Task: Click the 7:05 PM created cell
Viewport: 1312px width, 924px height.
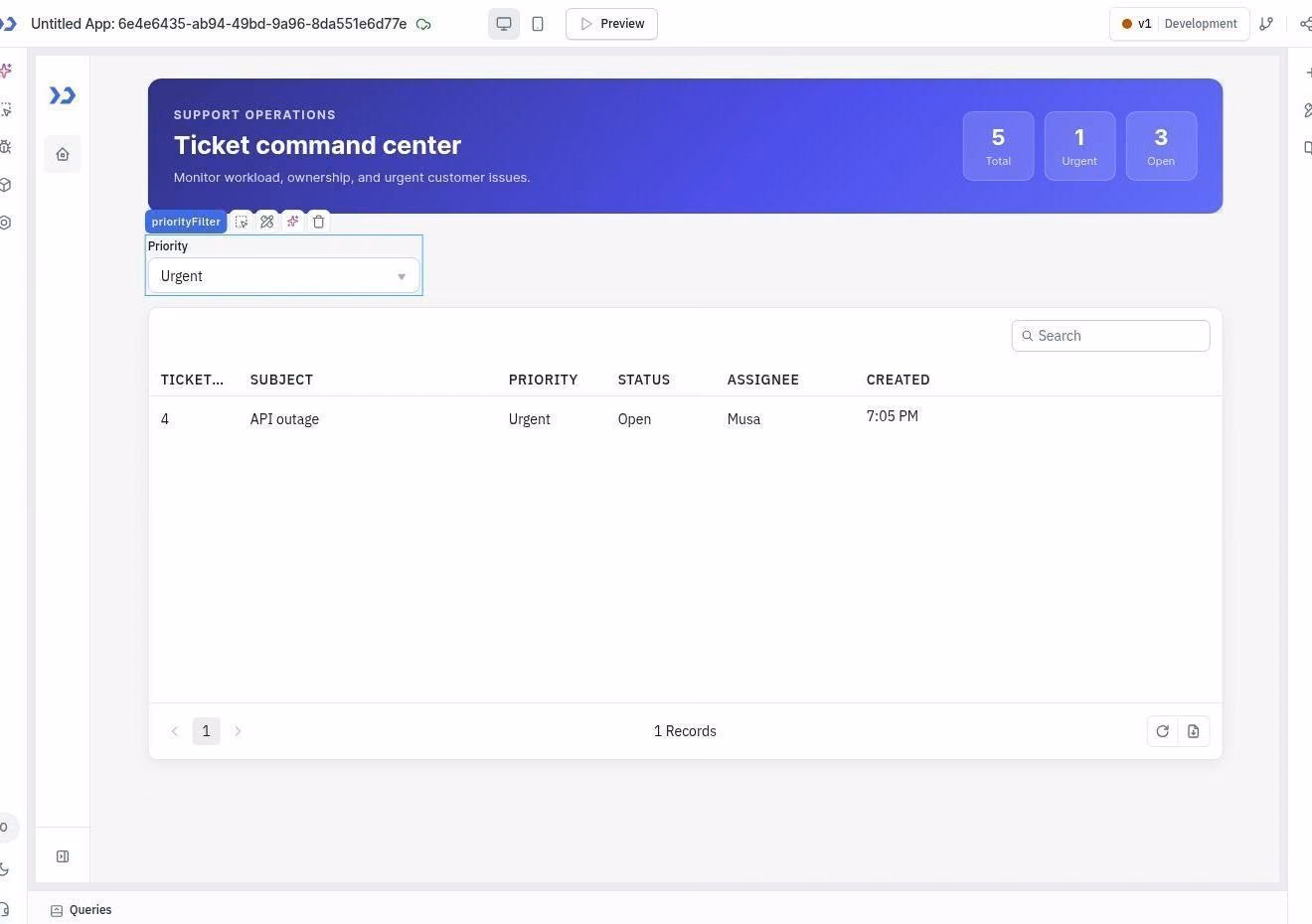Action: (x=892, y=416)
